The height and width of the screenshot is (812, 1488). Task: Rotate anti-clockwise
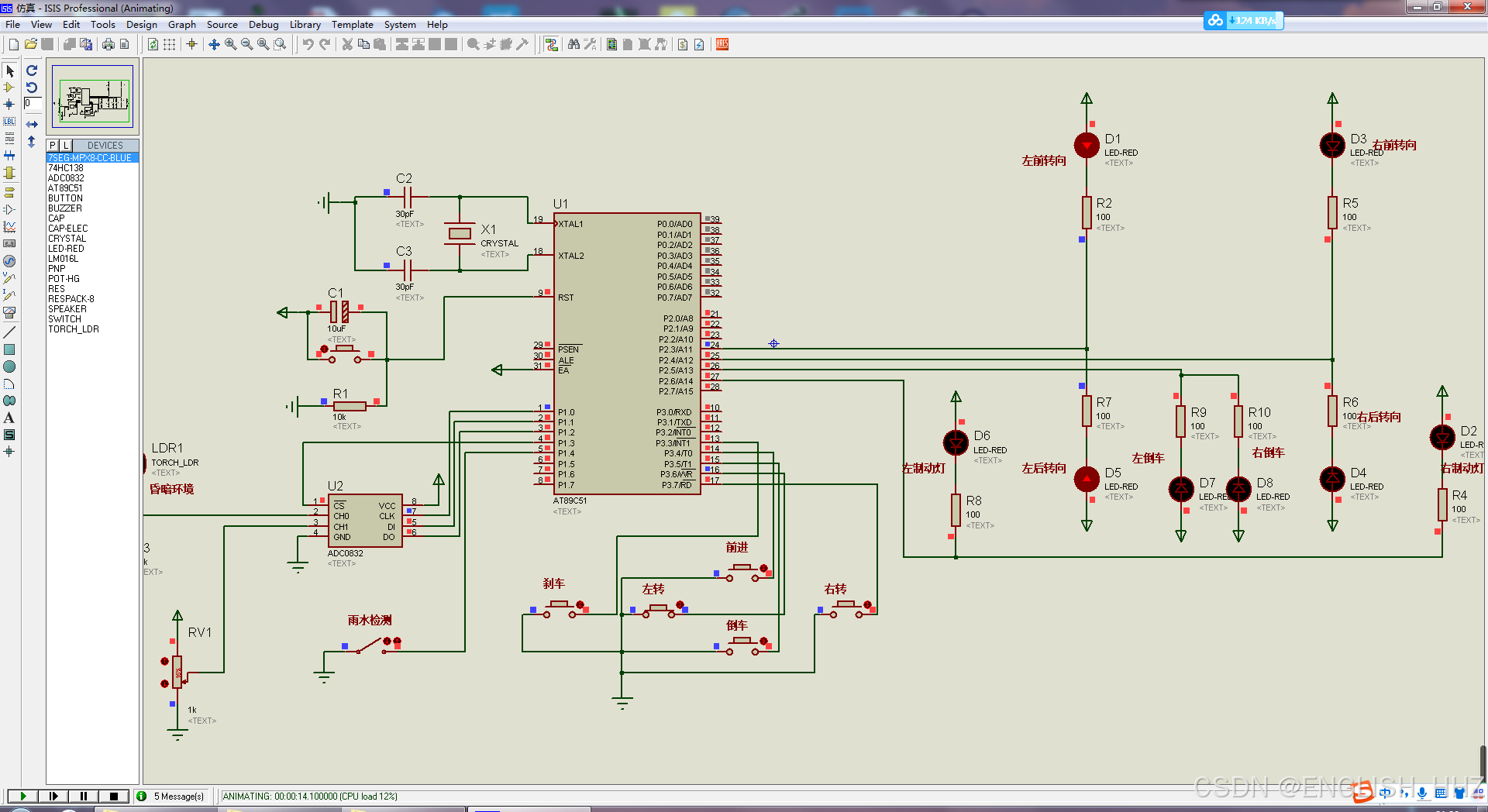[32, 88]
